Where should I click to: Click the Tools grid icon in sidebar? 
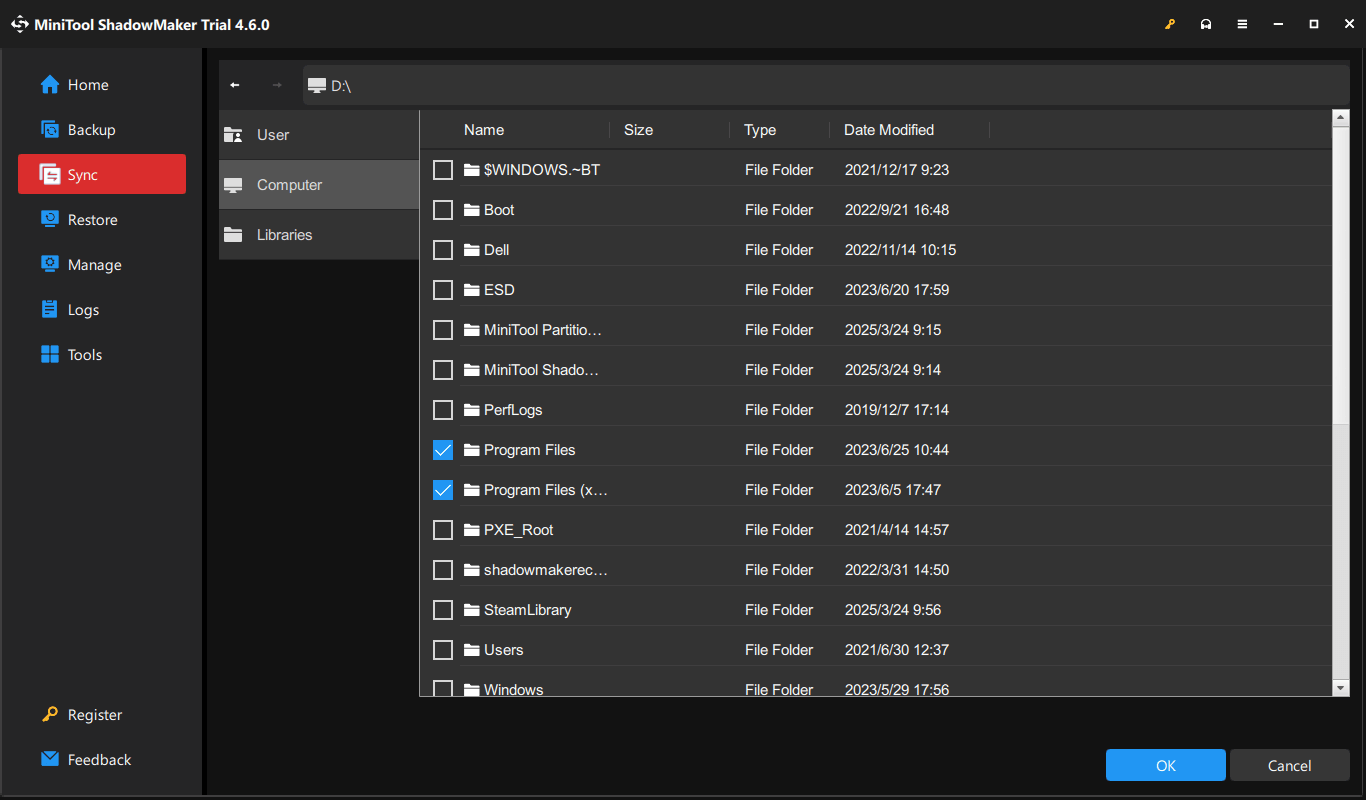point(50,355)
